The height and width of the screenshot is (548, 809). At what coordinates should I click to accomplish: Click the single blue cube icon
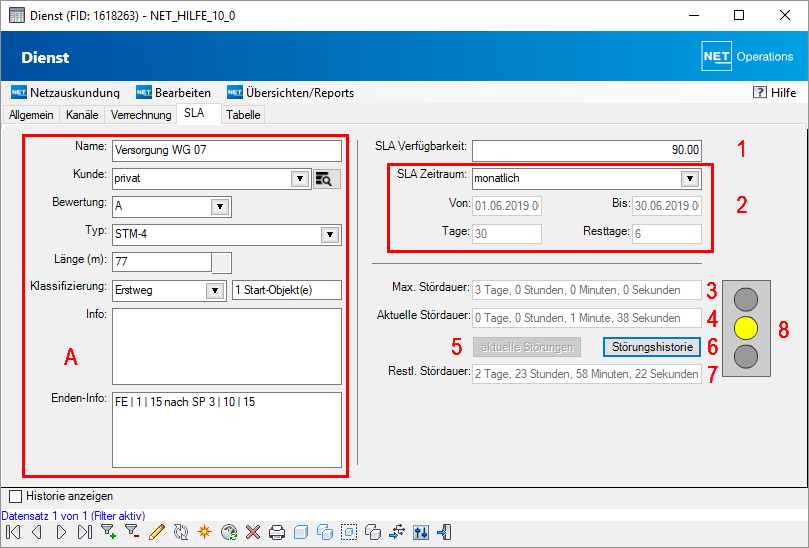tap(301, 532)
